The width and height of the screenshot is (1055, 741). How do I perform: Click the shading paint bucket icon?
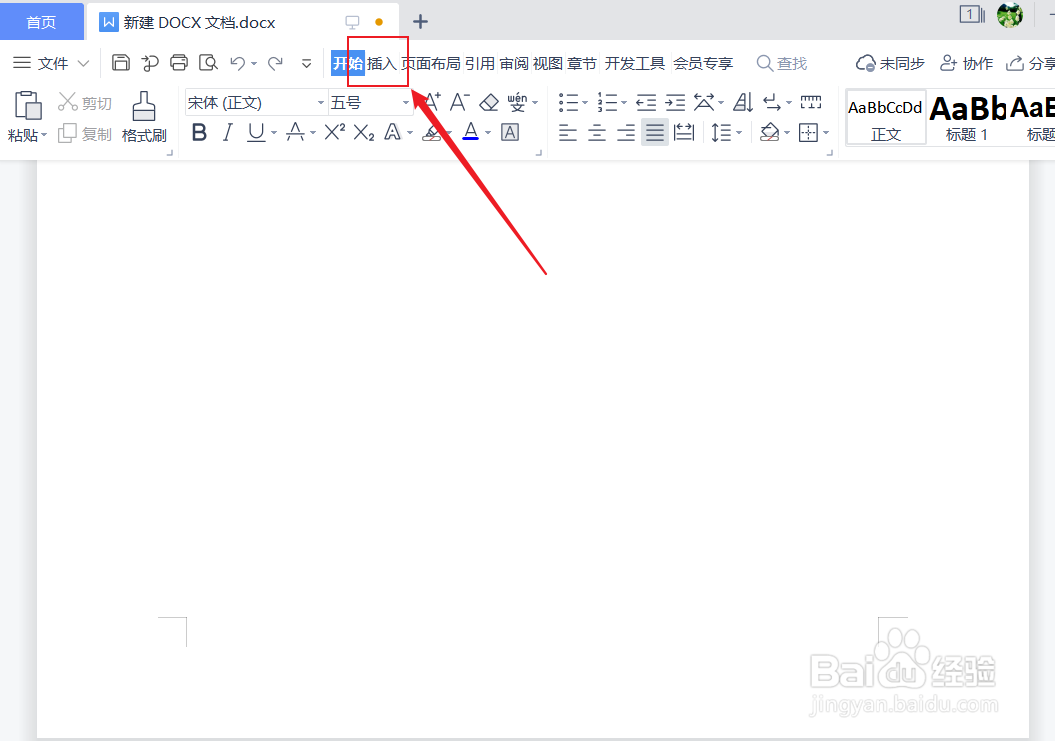[x=769, y=133]
